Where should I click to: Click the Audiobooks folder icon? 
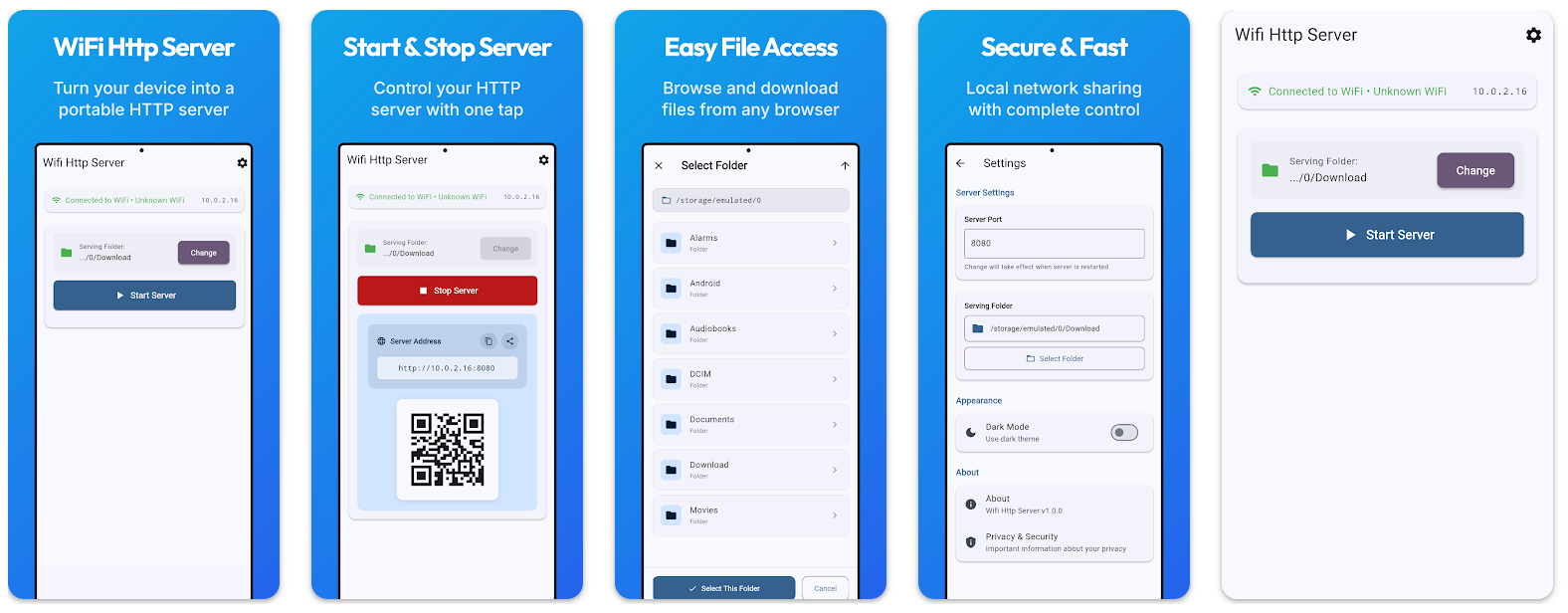click(x=672, y=333)
